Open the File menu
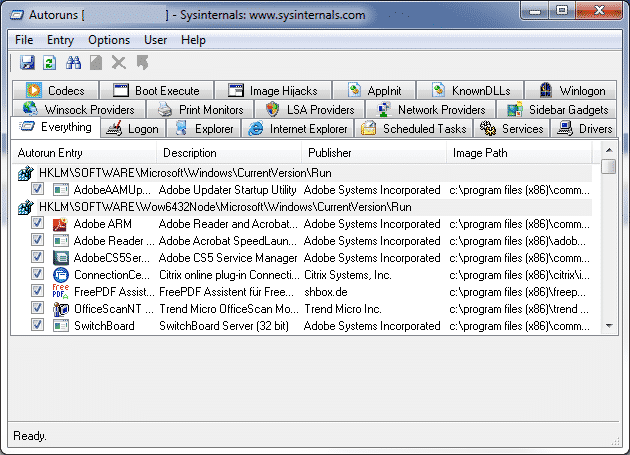Screen dimensions: 630x455 pyautogui.click(x=24, y=40)
